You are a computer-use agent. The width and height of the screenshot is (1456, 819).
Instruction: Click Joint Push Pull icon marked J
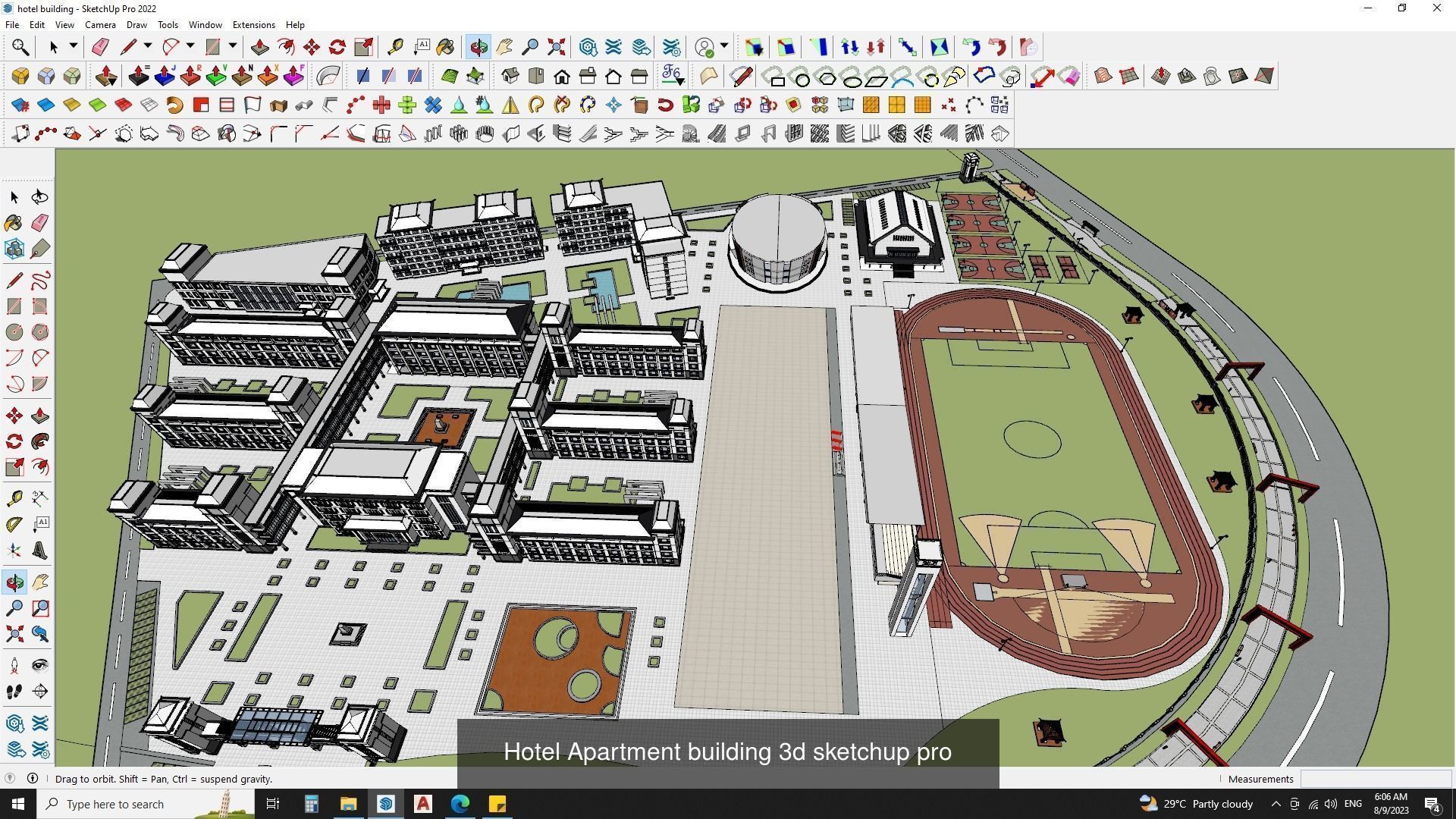tap(165, 76)
